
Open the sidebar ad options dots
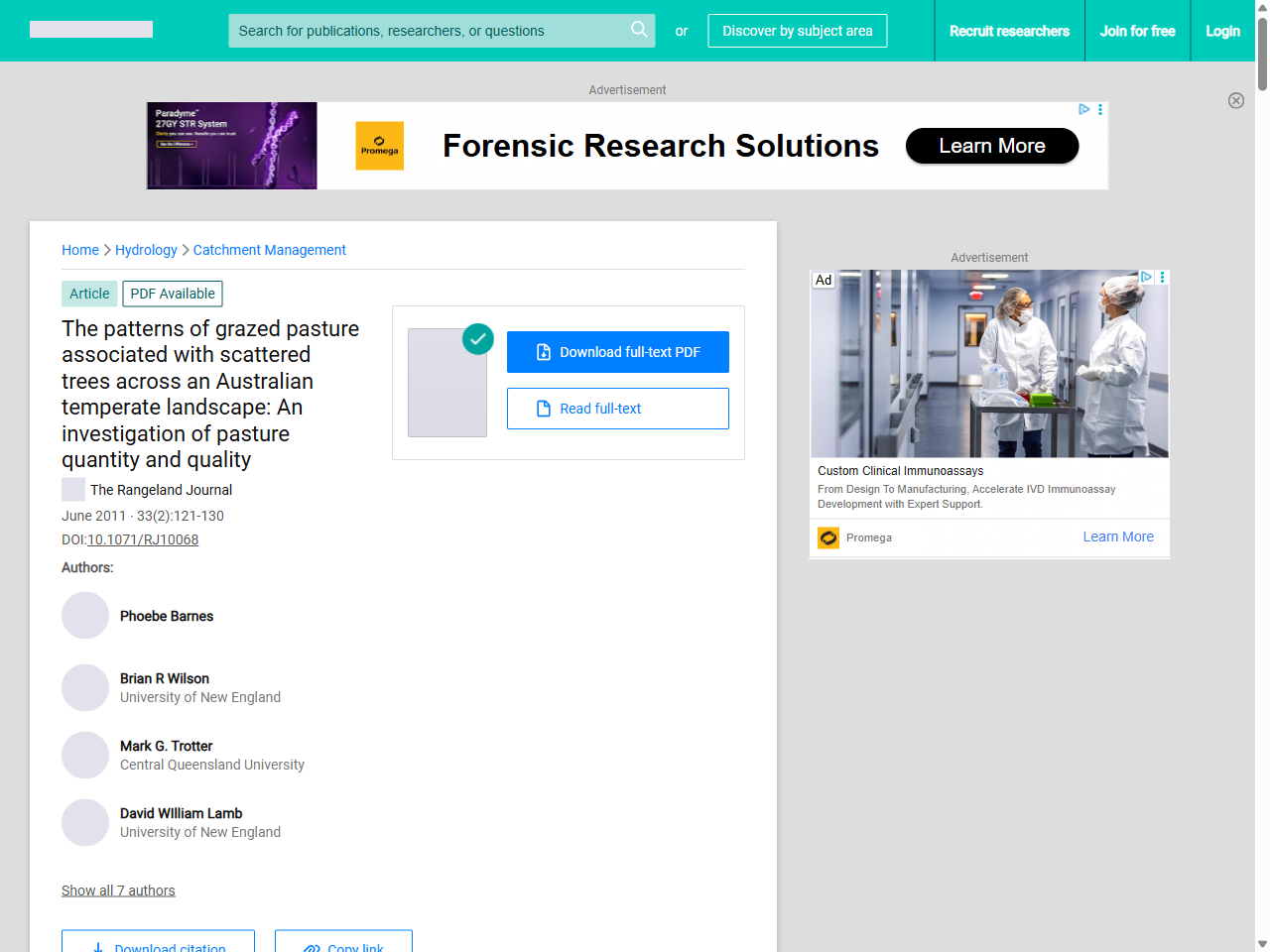[1162, 277]
